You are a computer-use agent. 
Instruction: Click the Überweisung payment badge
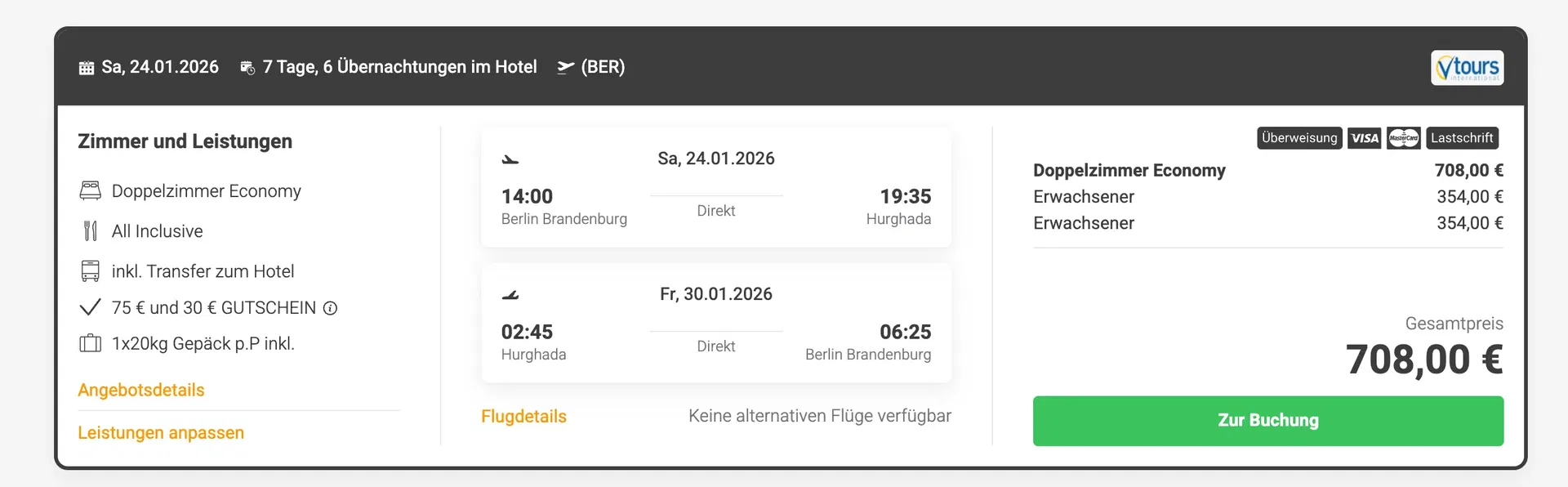tap(1299, 138)
